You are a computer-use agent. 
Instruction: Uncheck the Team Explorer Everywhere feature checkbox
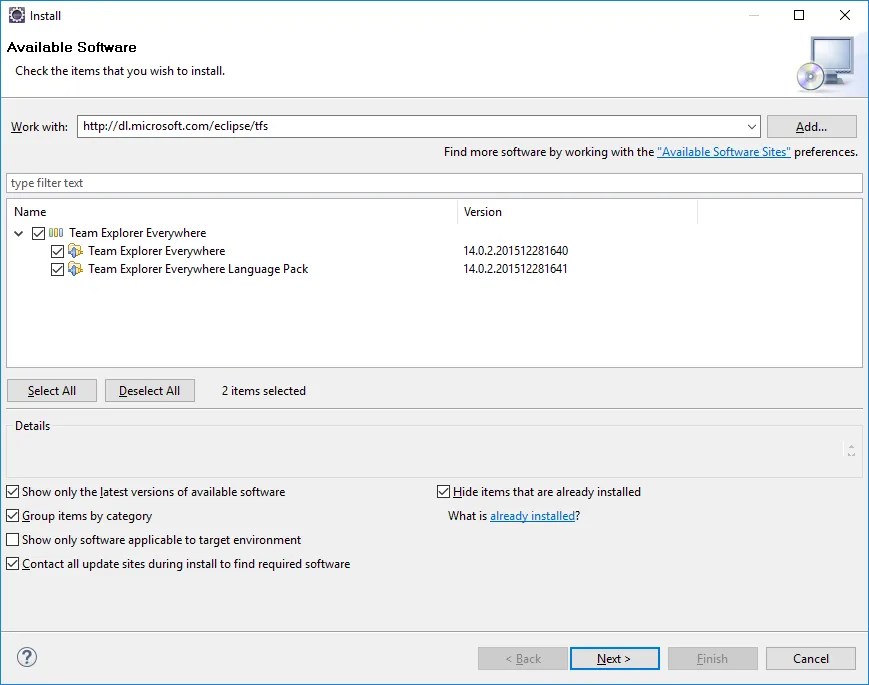tap(57, 252)
